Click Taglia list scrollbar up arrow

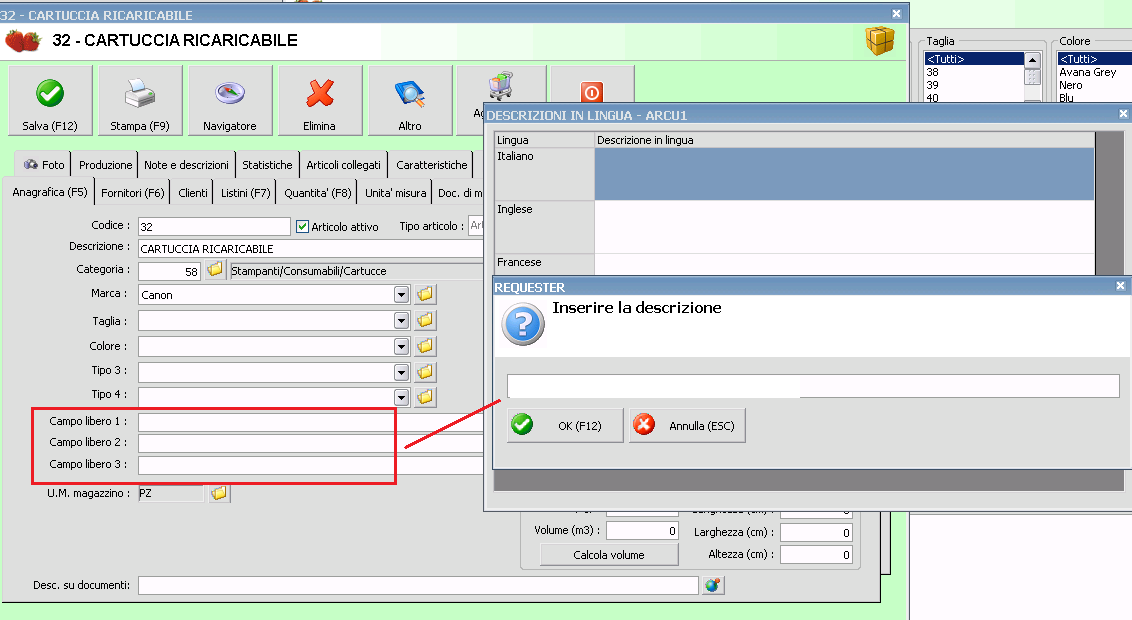[x=1032, y=61]
